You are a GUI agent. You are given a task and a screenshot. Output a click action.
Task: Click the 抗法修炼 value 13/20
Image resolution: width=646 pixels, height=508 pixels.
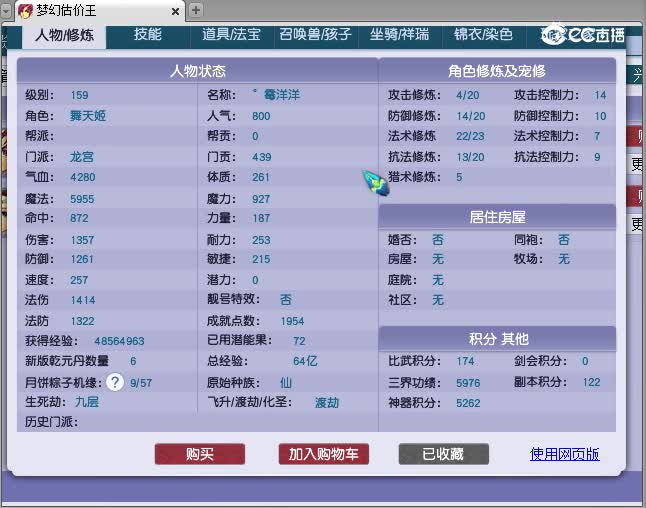tap(470, 157)
